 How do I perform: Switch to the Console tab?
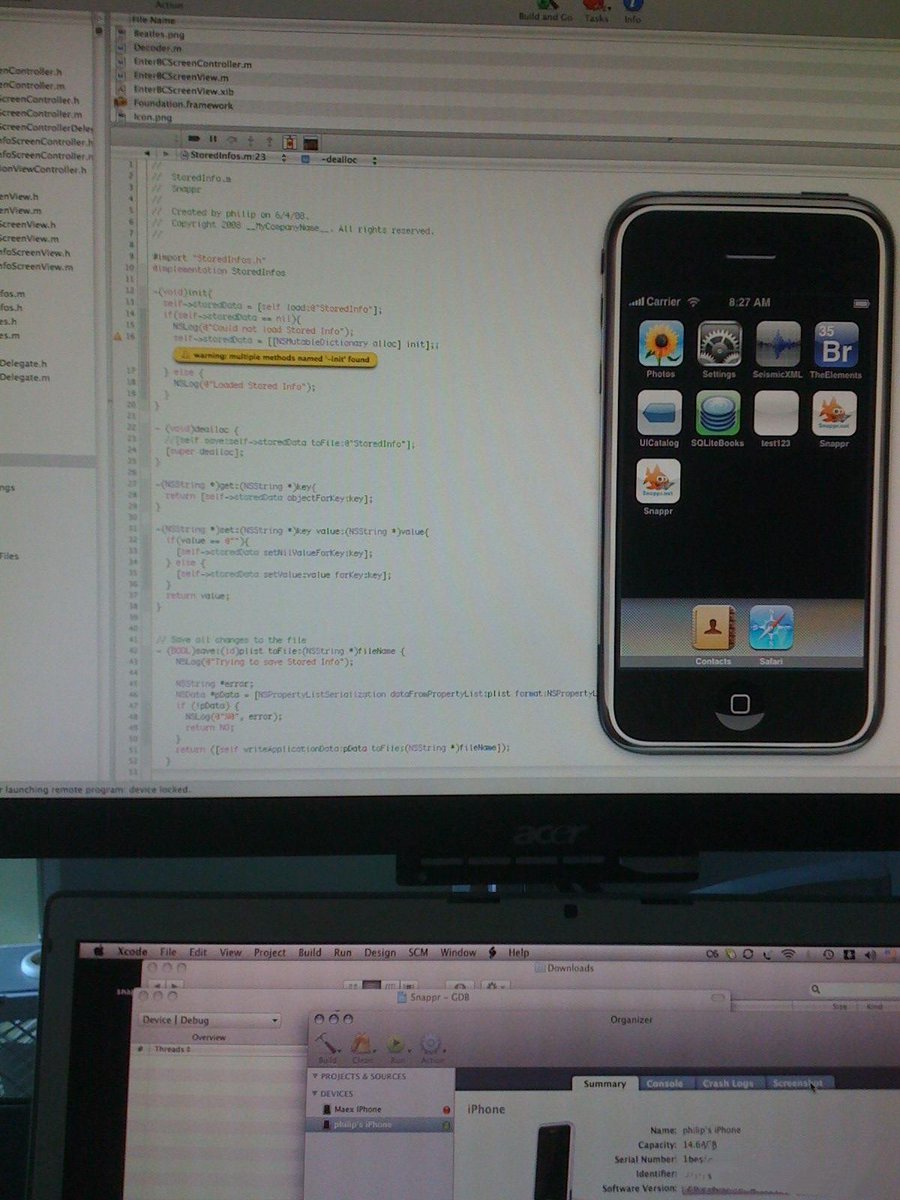click(x=665, y=1083)
